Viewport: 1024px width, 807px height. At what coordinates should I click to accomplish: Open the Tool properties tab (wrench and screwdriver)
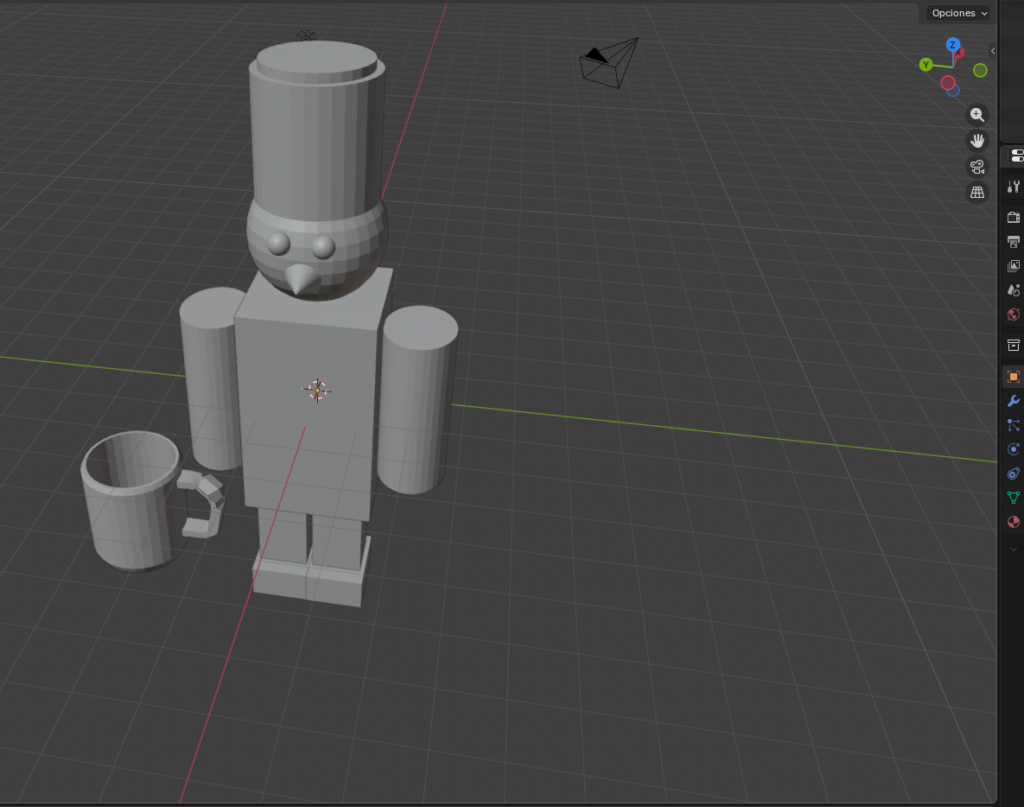(1013, 187)
